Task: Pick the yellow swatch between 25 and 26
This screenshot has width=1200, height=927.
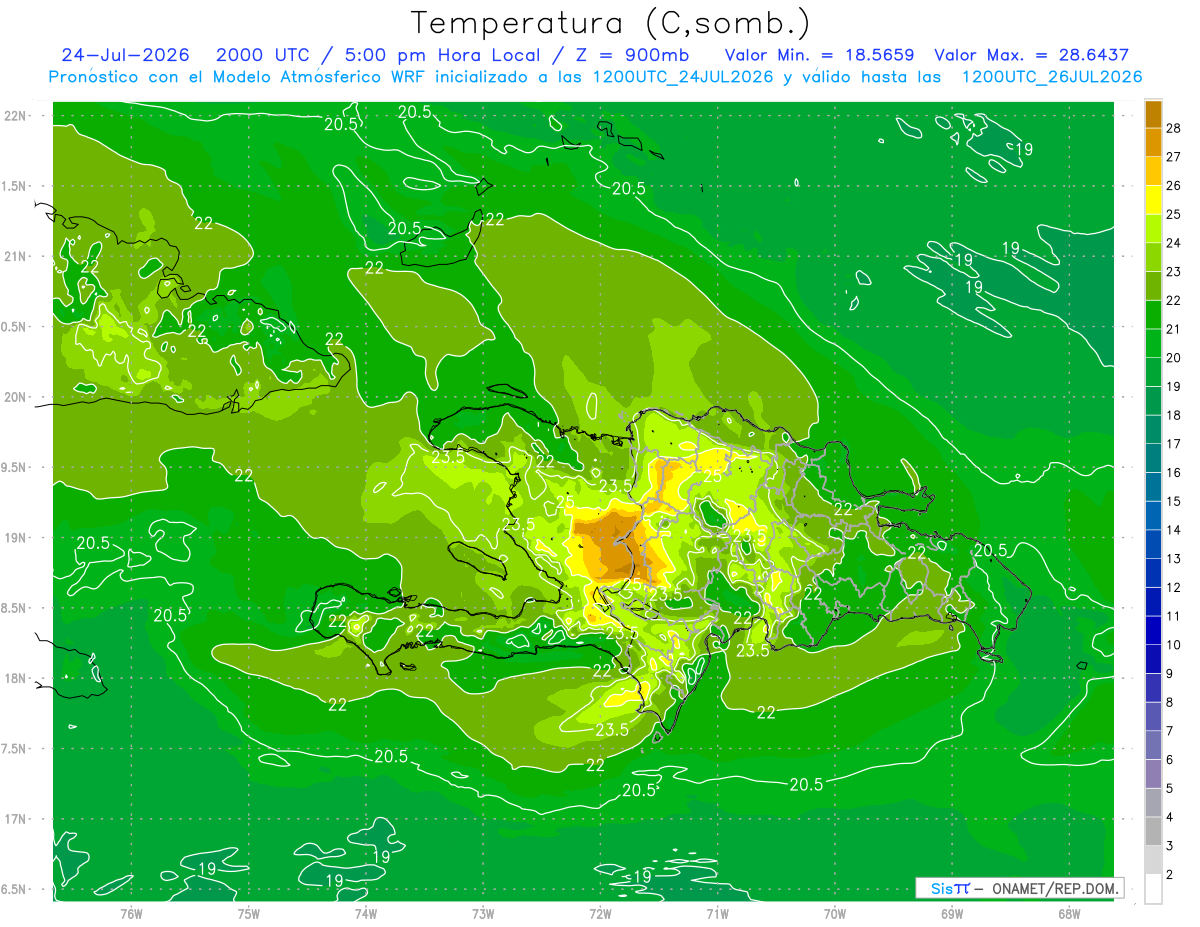Action: pos(1153,200)
